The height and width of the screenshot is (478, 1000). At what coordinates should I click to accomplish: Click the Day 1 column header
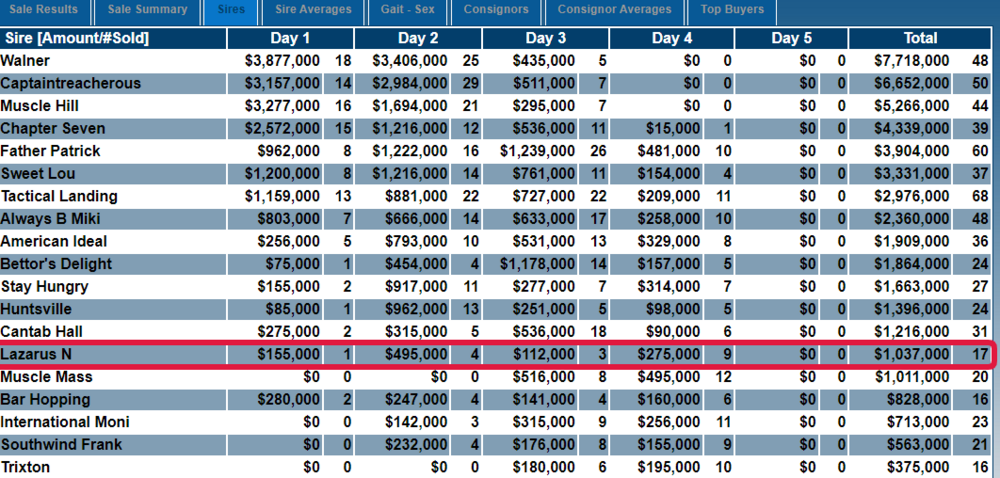click(x=290, y=38)
